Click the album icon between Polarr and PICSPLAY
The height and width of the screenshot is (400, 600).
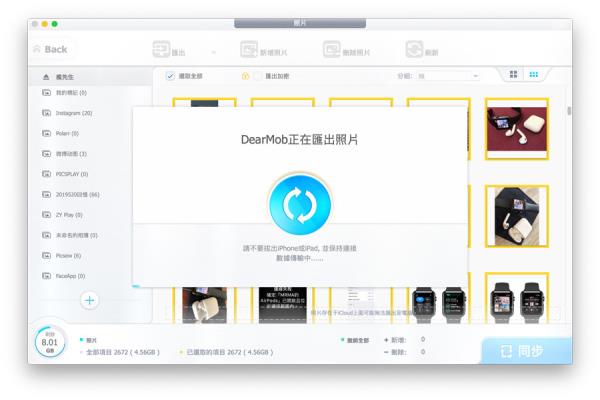(46, 153)
